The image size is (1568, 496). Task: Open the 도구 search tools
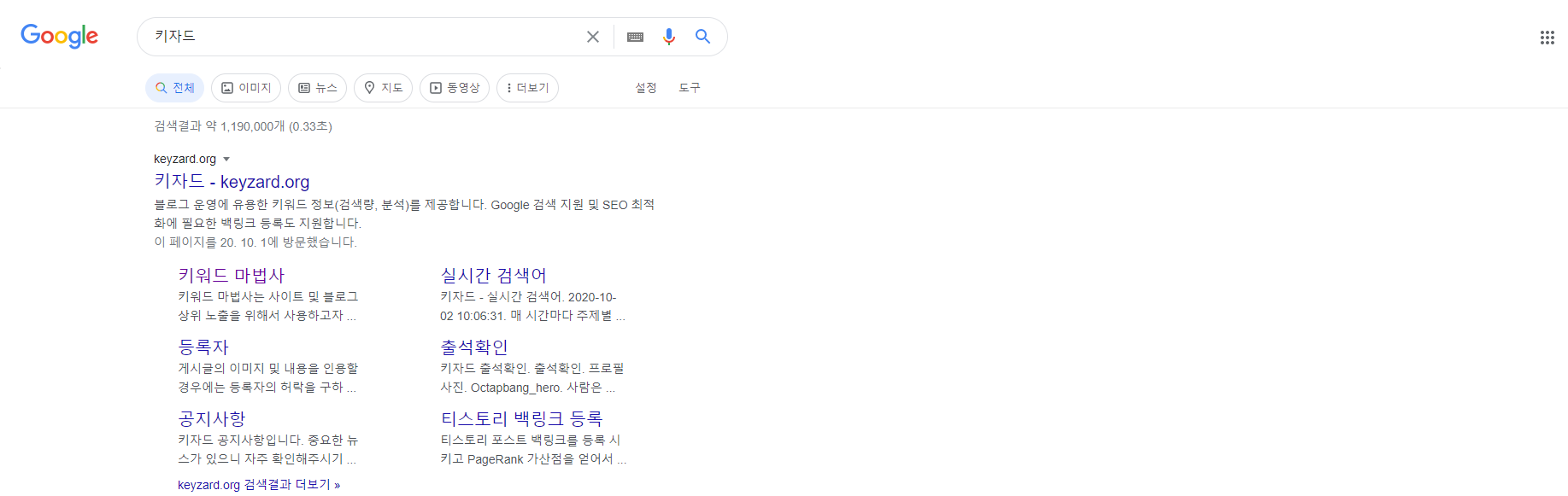(690, 88)
